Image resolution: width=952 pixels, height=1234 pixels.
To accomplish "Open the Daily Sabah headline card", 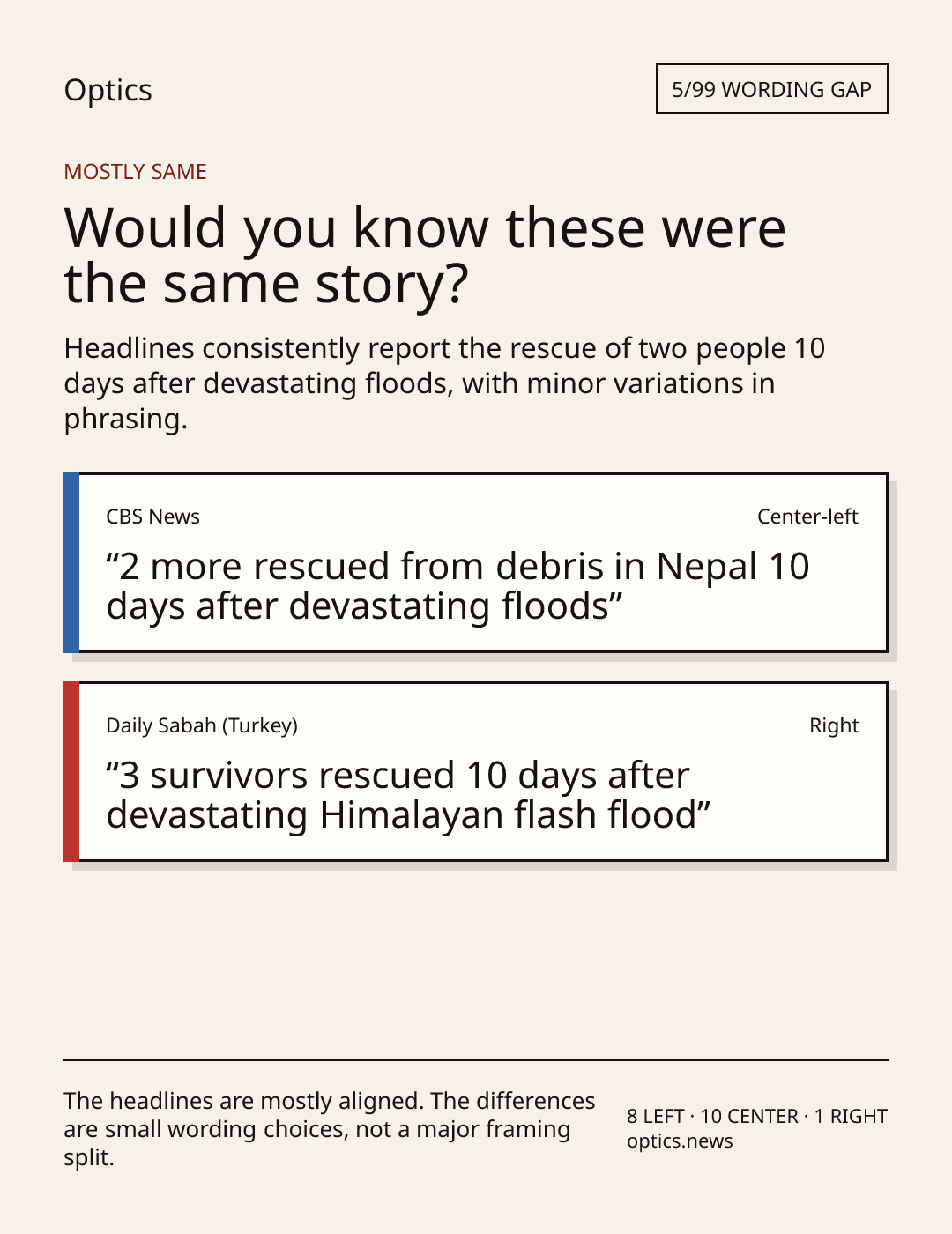I will pos(475,771).
